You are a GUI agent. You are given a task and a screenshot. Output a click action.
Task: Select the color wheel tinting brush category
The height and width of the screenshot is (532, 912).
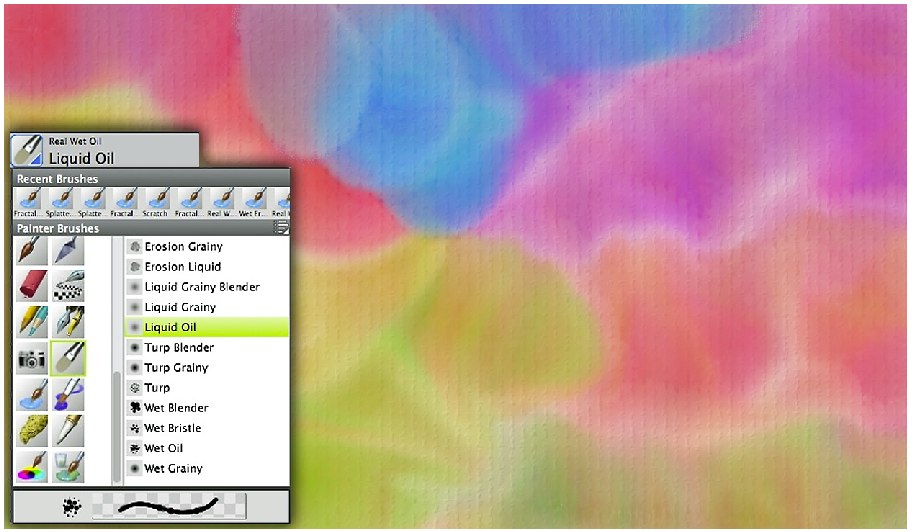click(32, 467)
